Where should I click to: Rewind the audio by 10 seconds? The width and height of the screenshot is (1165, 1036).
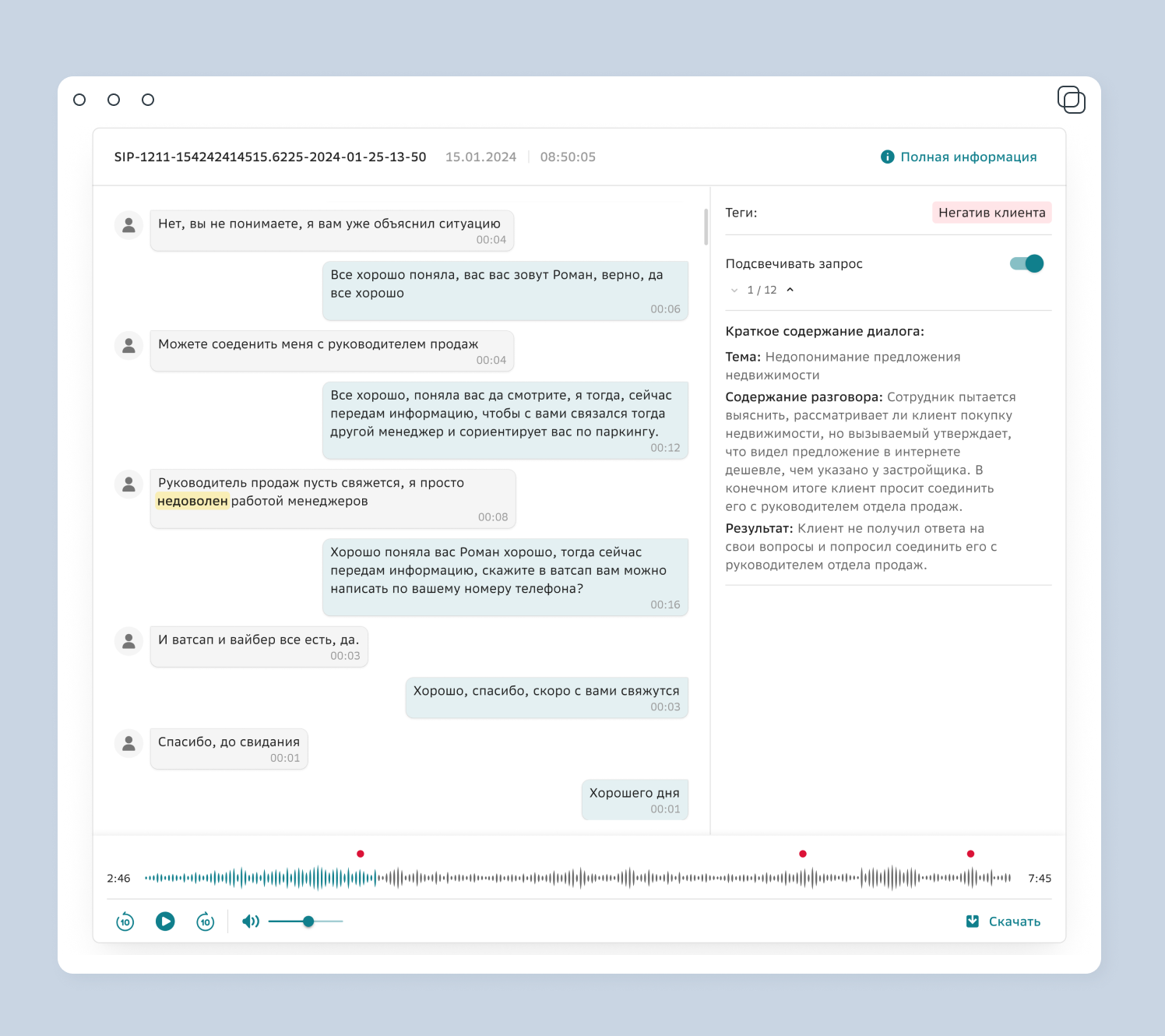coord(125,921)
